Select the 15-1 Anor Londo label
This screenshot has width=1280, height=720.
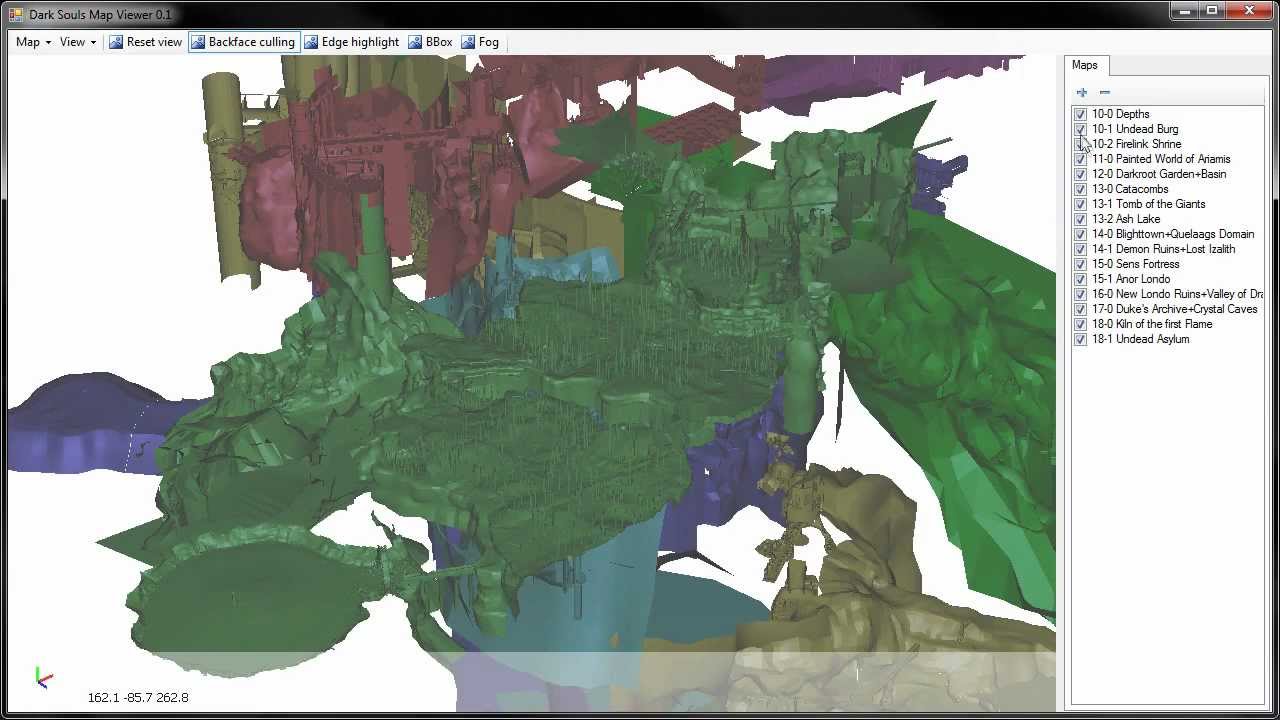[1131, 279]
